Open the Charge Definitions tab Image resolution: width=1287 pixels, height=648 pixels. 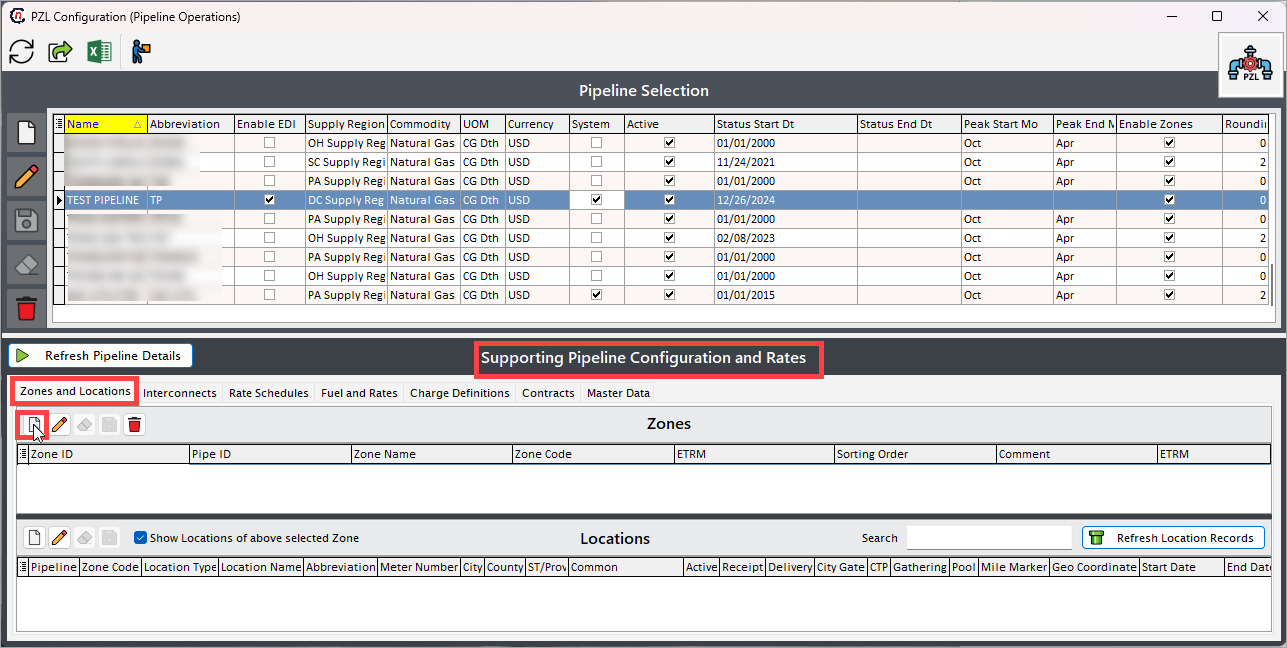460,393
